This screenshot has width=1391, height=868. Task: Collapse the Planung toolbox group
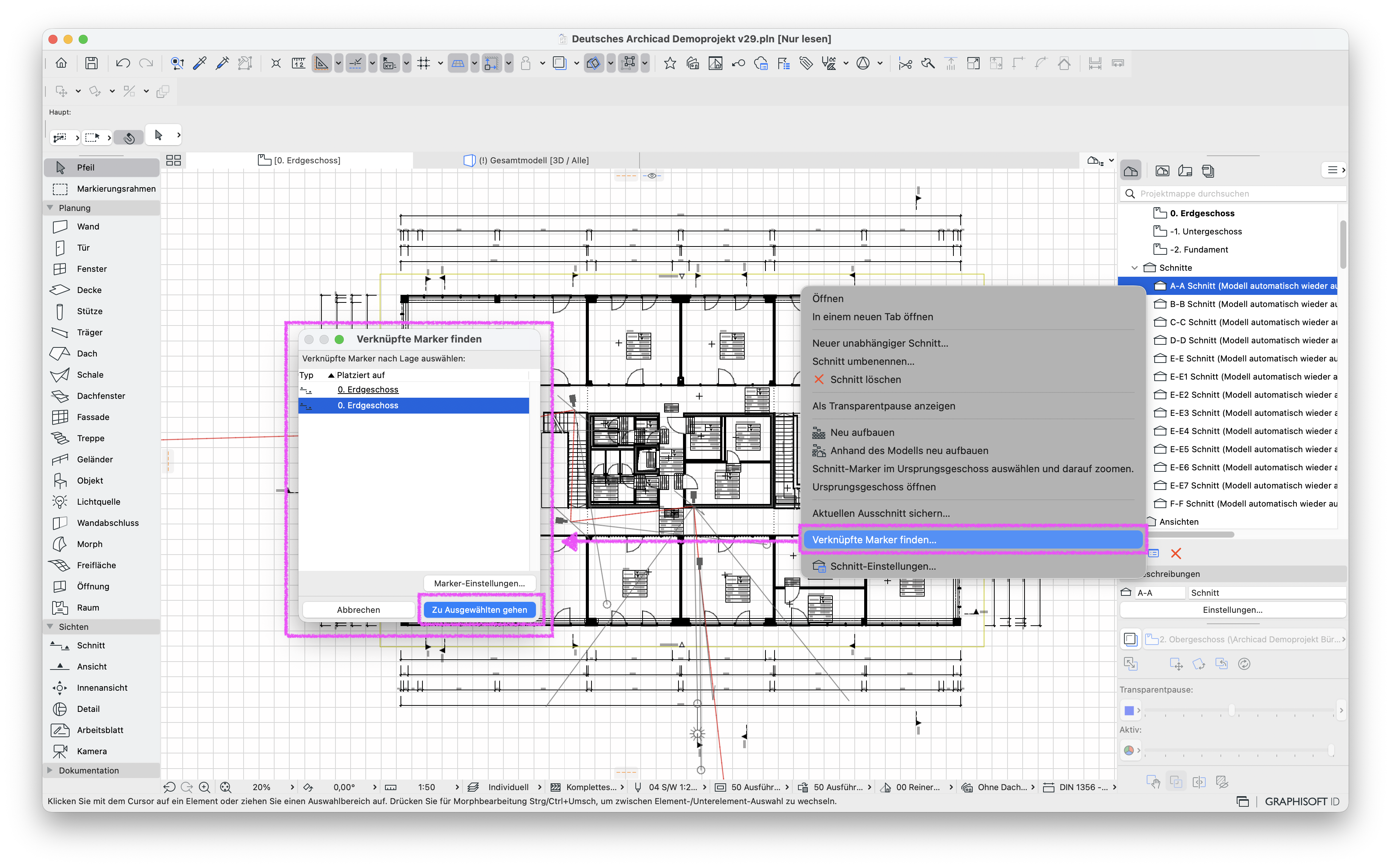50,208
